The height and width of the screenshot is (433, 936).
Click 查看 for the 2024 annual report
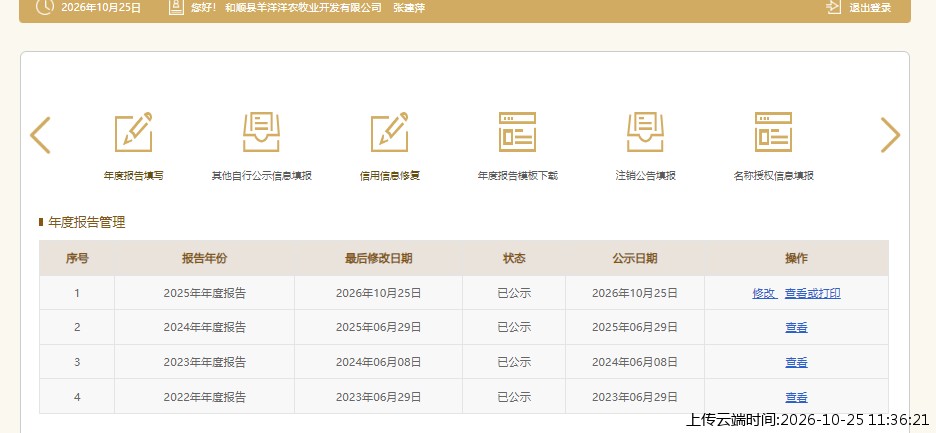tap(796, 327)
